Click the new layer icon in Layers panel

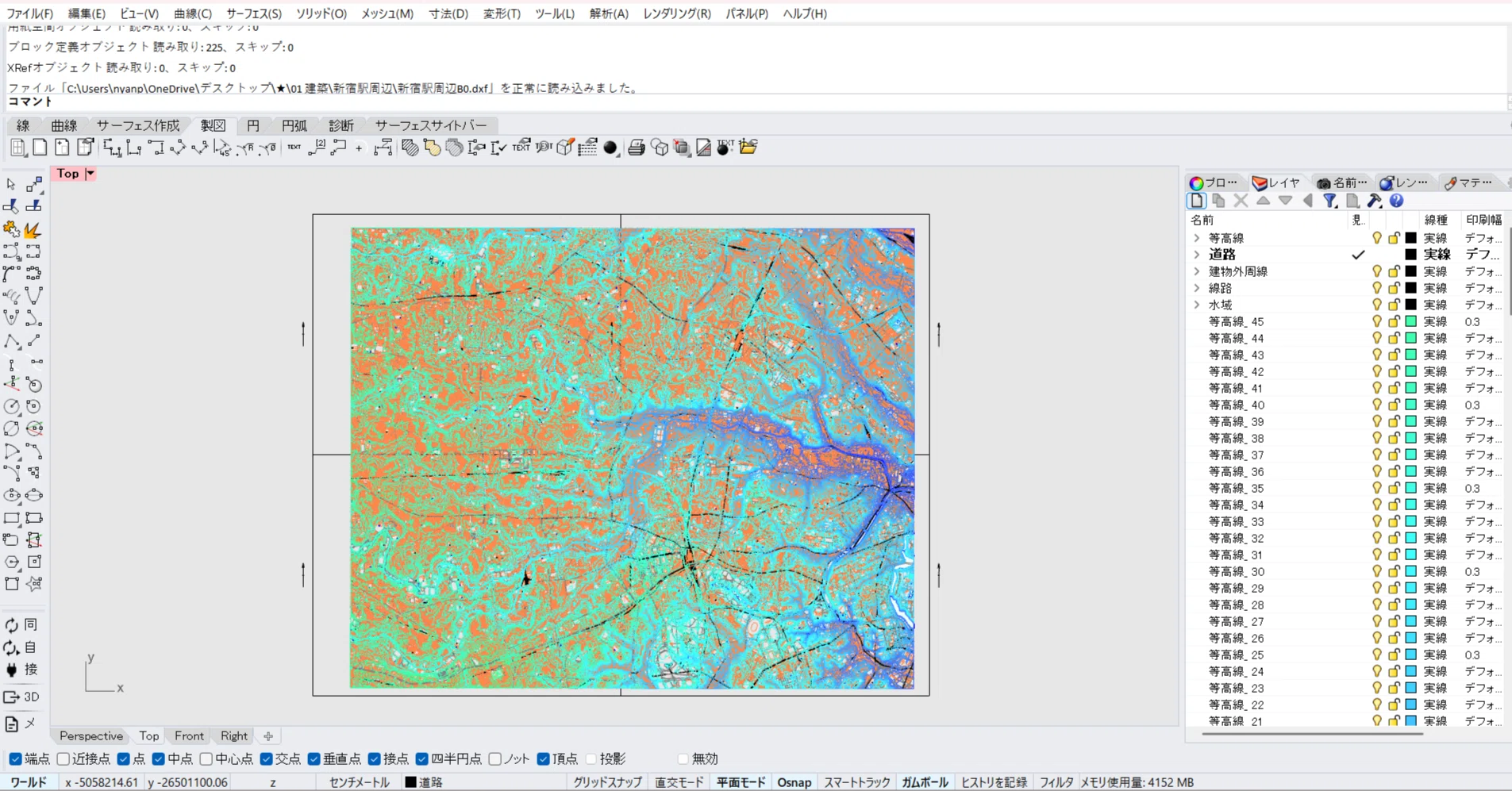pos(1197,201)
